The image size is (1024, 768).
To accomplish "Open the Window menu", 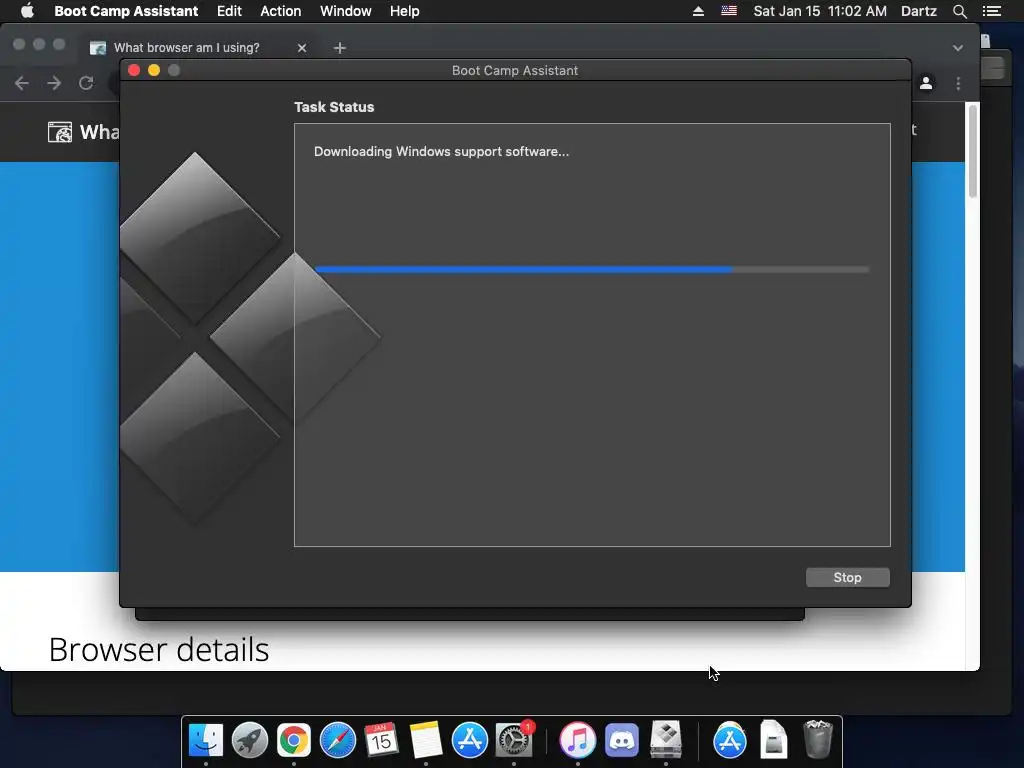I will (x=345, y=11).
